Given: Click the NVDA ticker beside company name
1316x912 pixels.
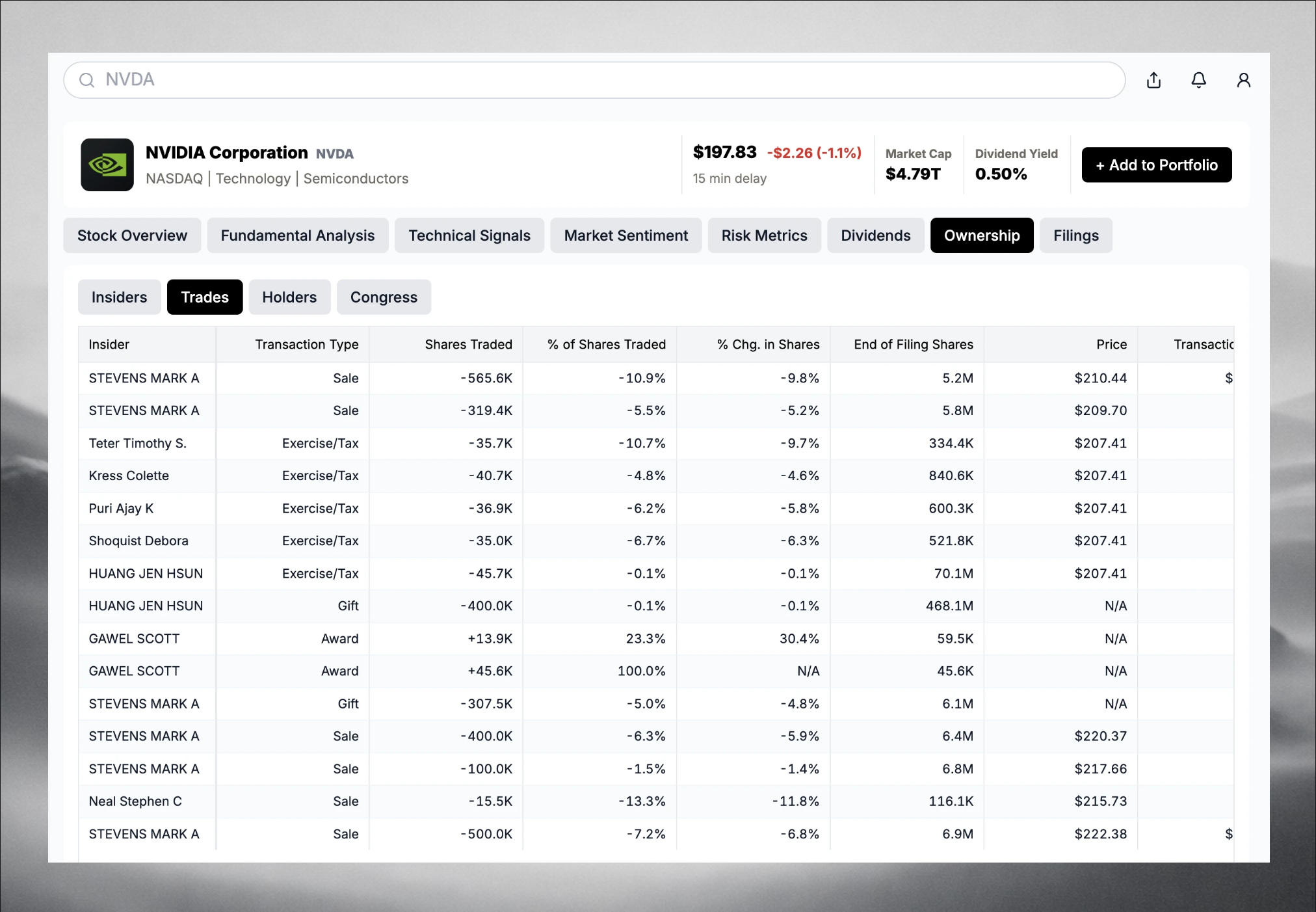Looking at the screenshot, I should pos(335,154).
